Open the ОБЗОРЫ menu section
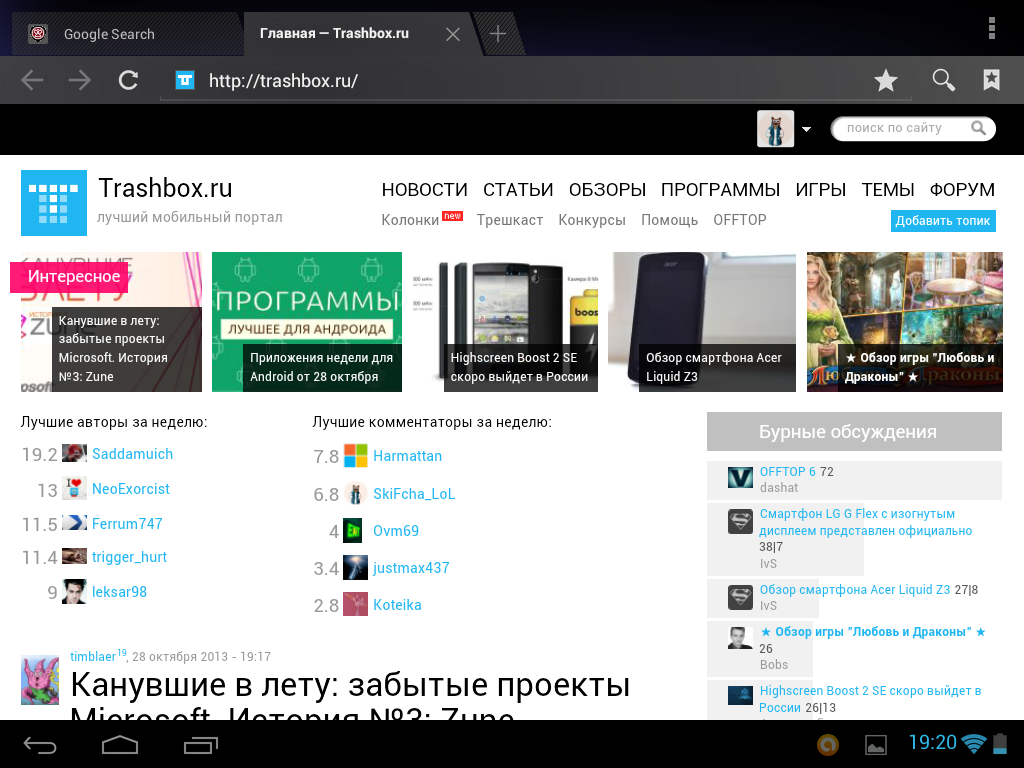Image resolution: width=1024 pixels, height=768 pixels. click(x=607, y=190)
